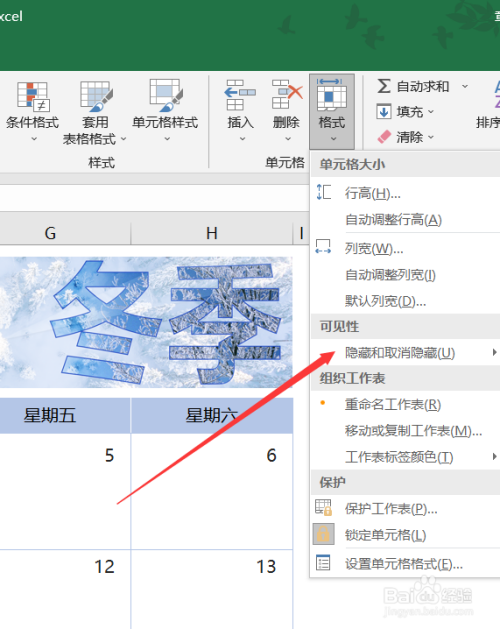Open 设置单元格格式(E)... menu entry
500x629 pixels.
point(405,564)
